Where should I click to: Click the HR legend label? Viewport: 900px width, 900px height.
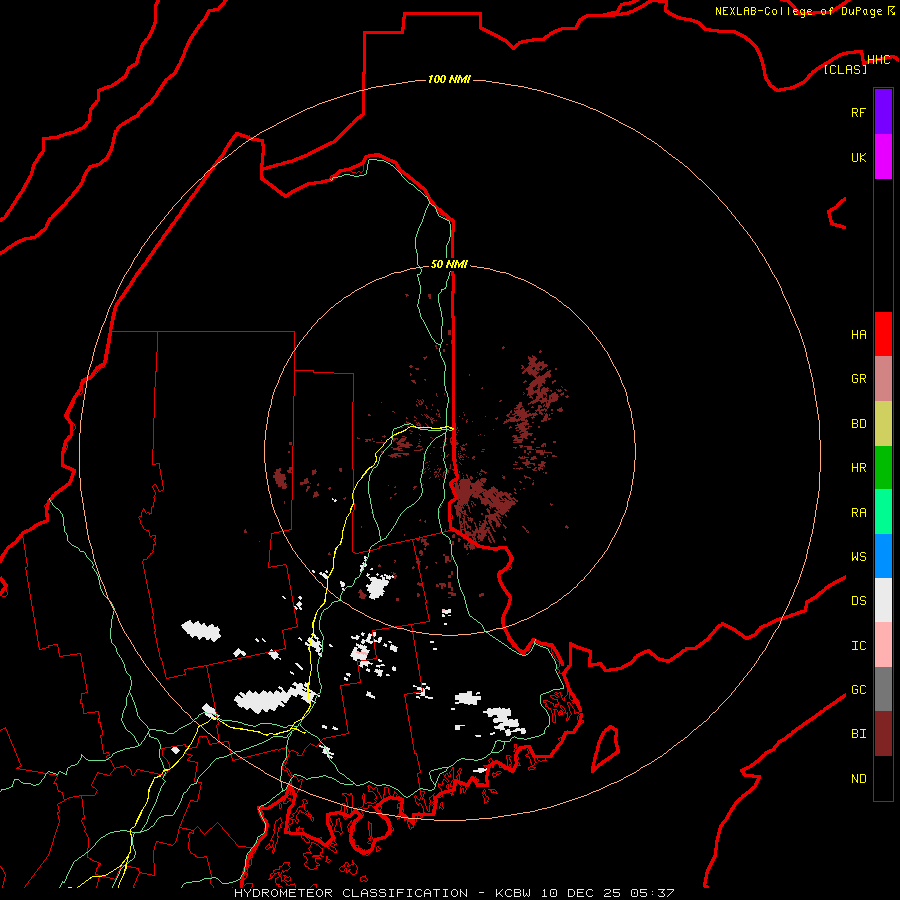click(x=858, y=468)
